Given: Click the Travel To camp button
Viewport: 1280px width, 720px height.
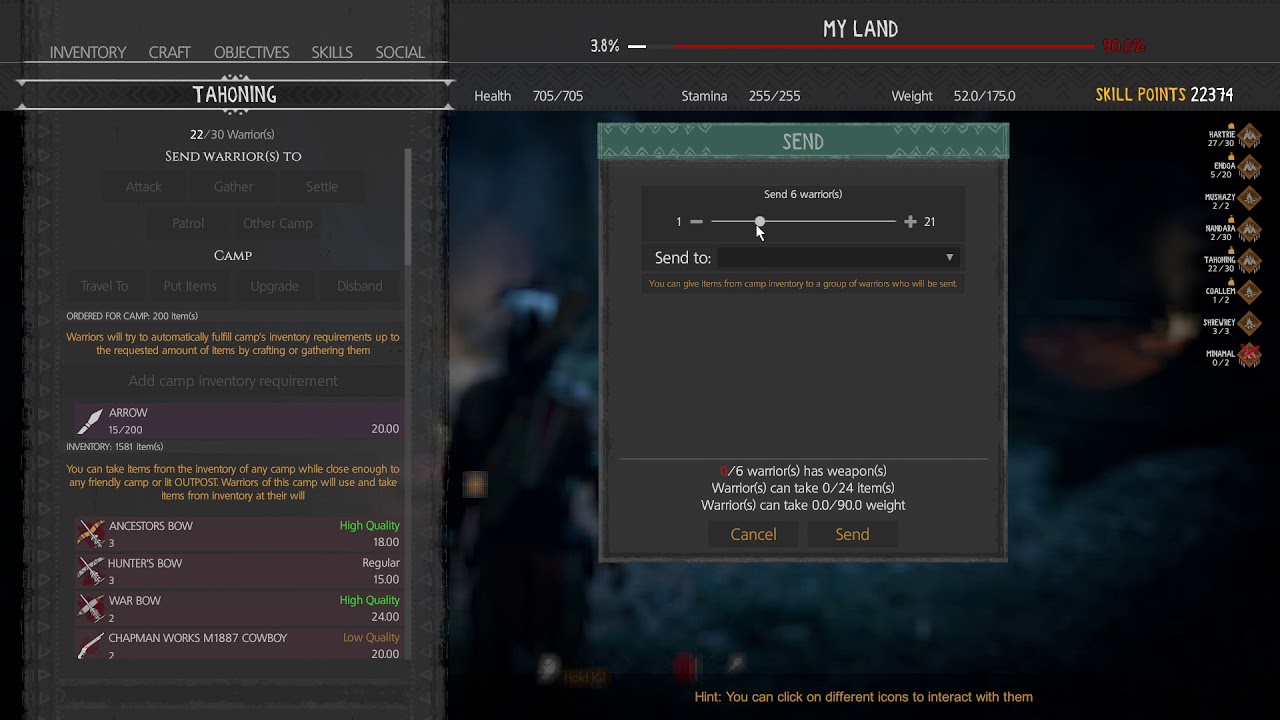Looking at the screenshot, I should 104,286.
